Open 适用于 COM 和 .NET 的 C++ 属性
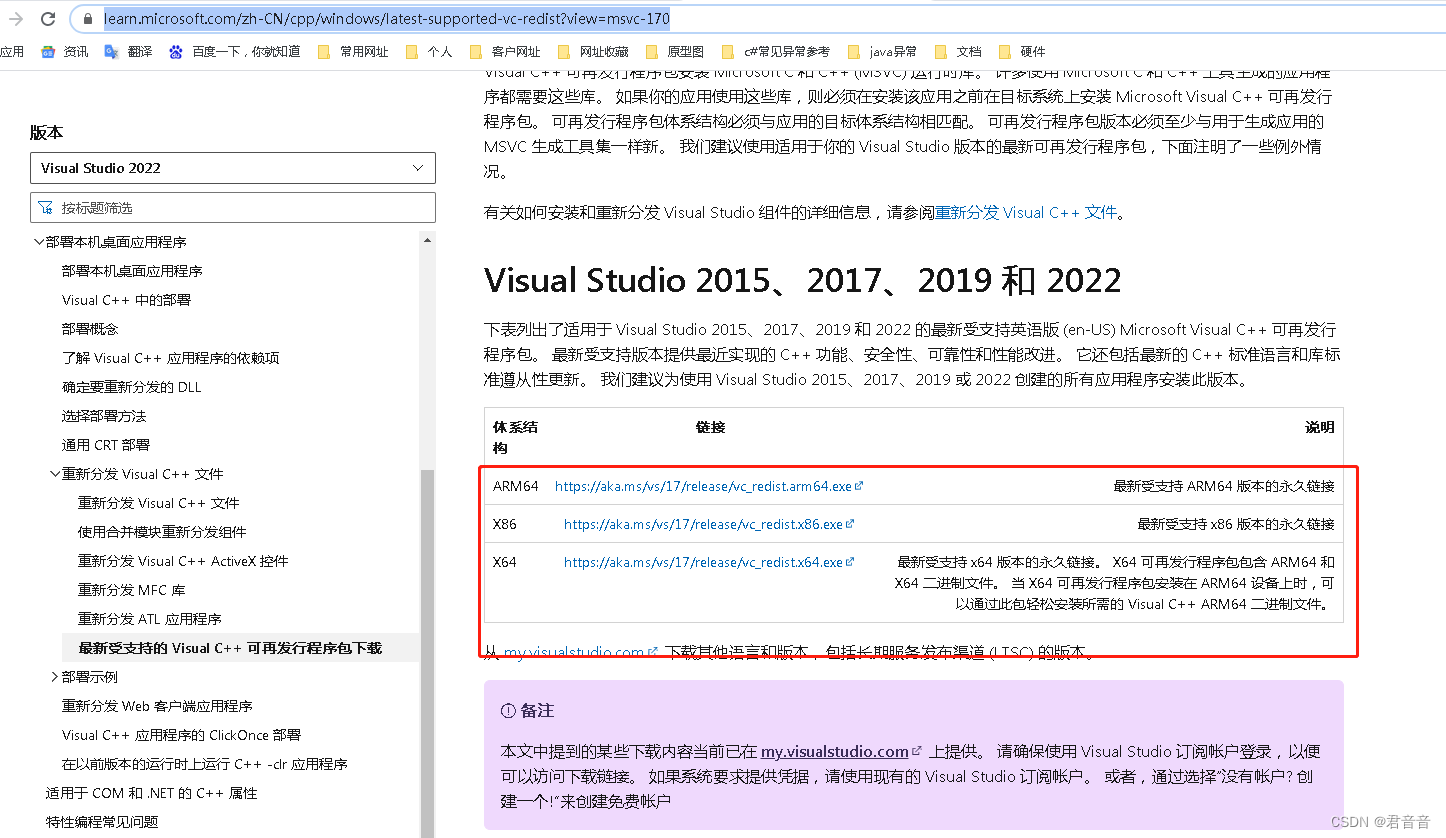This screenshot has height=838, width=1446. [152, 793]
